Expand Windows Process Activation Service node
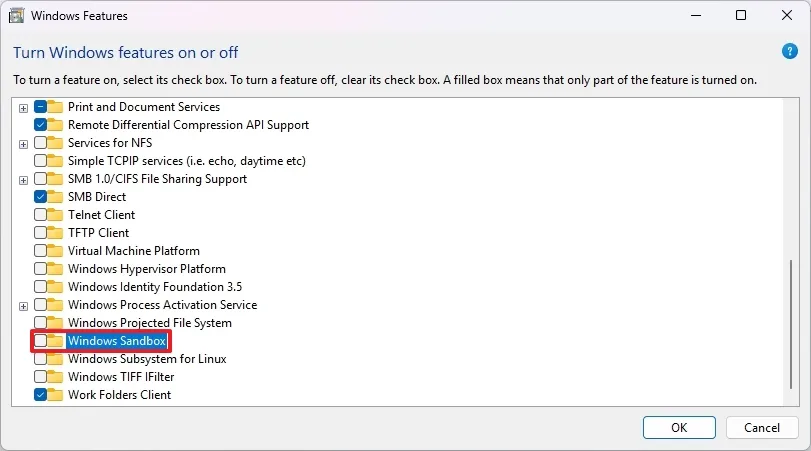Viewport: 811px width, 451px height. 23,305
